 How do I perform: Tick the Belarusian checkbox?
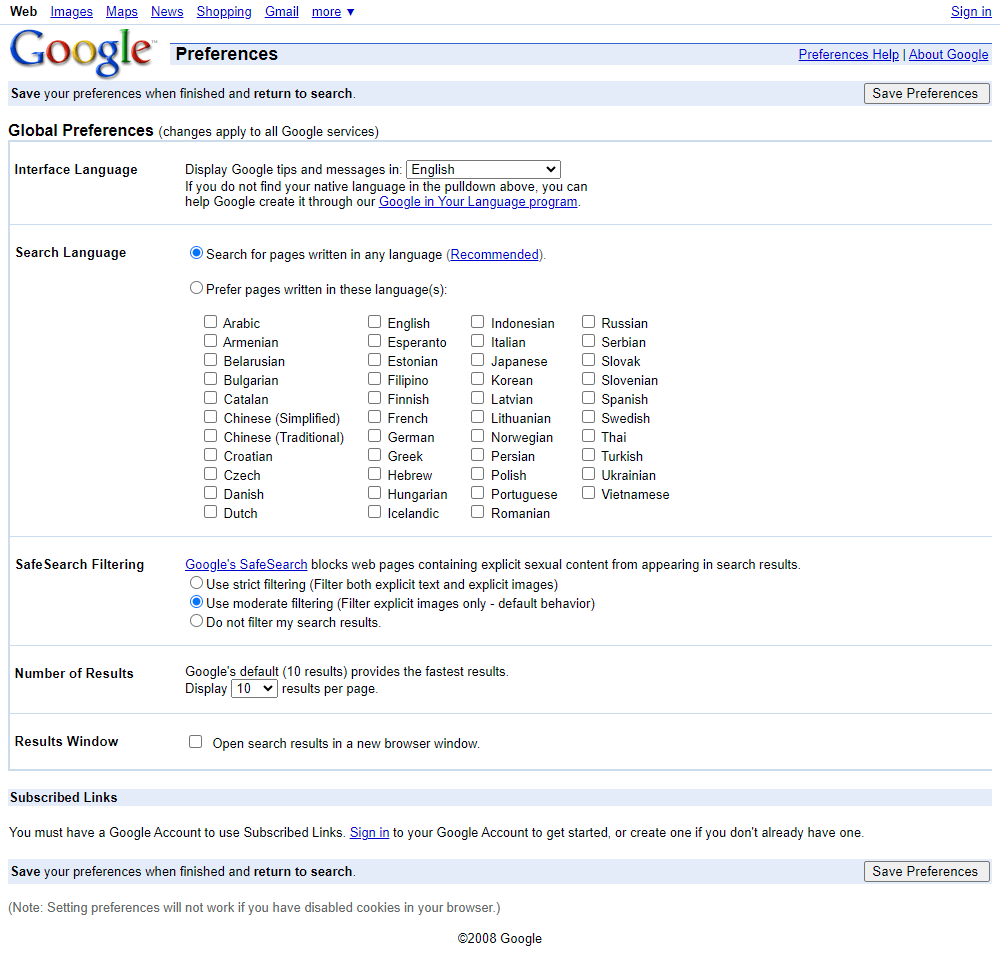[x=210, y=360]
